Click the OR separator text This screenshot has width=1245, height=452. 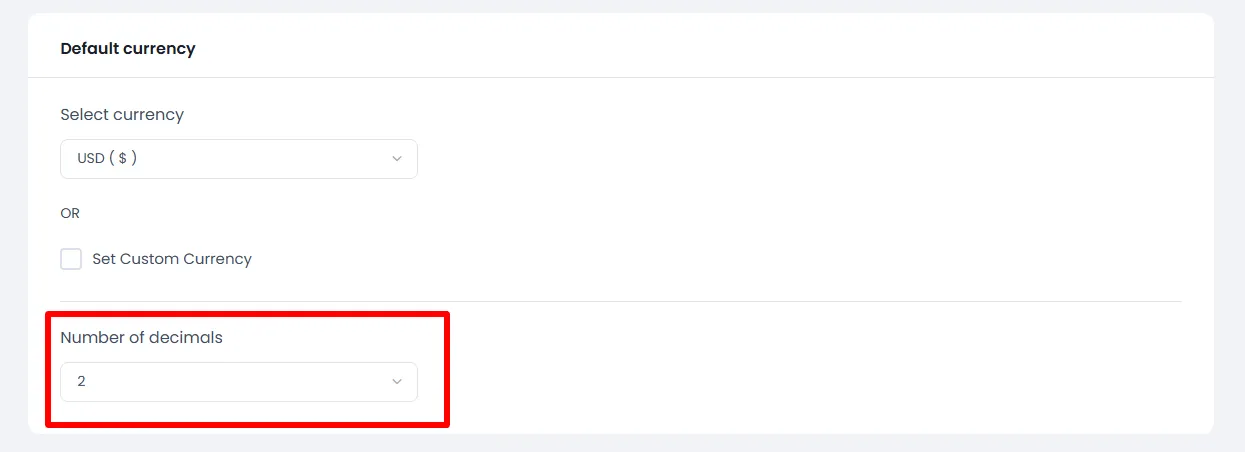click(70, 213)
